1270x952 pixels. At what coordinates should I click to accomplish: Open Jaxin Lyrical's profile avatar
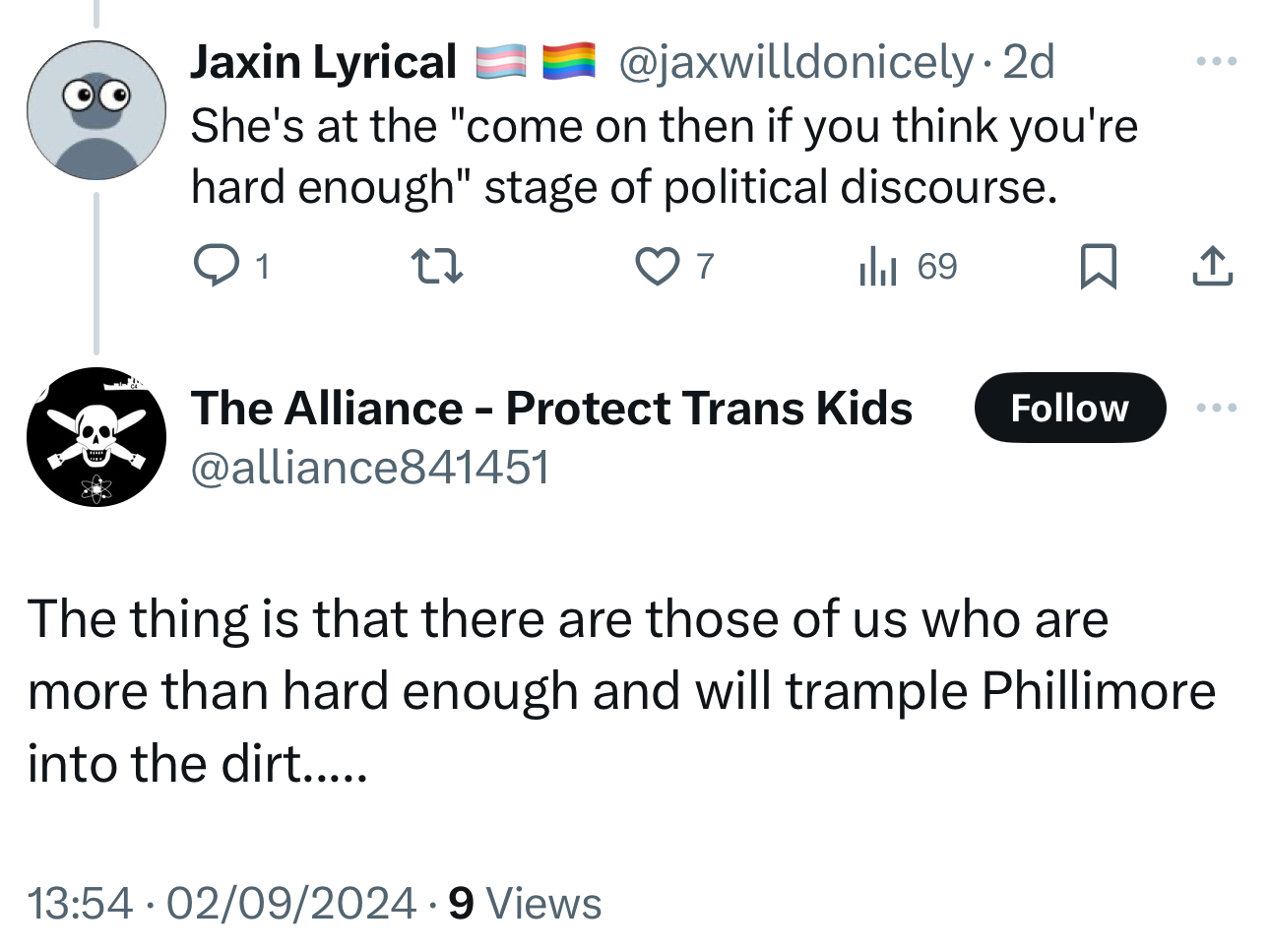[96, 110]
